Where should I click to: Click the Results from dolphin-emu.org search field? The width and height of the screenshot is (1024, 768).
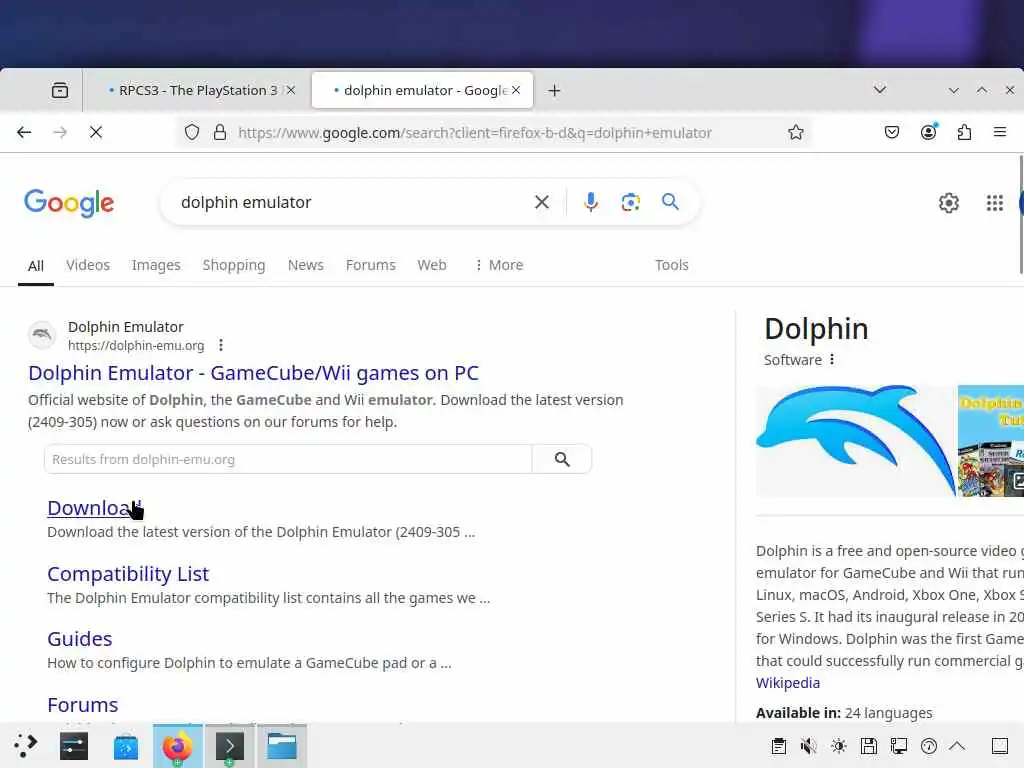pos(288,459)
